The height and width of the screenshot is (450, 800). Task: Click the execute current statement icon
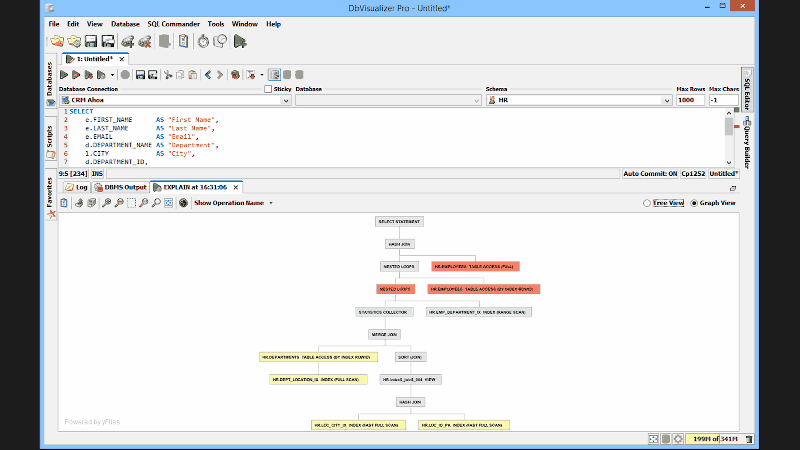point(76,75)
